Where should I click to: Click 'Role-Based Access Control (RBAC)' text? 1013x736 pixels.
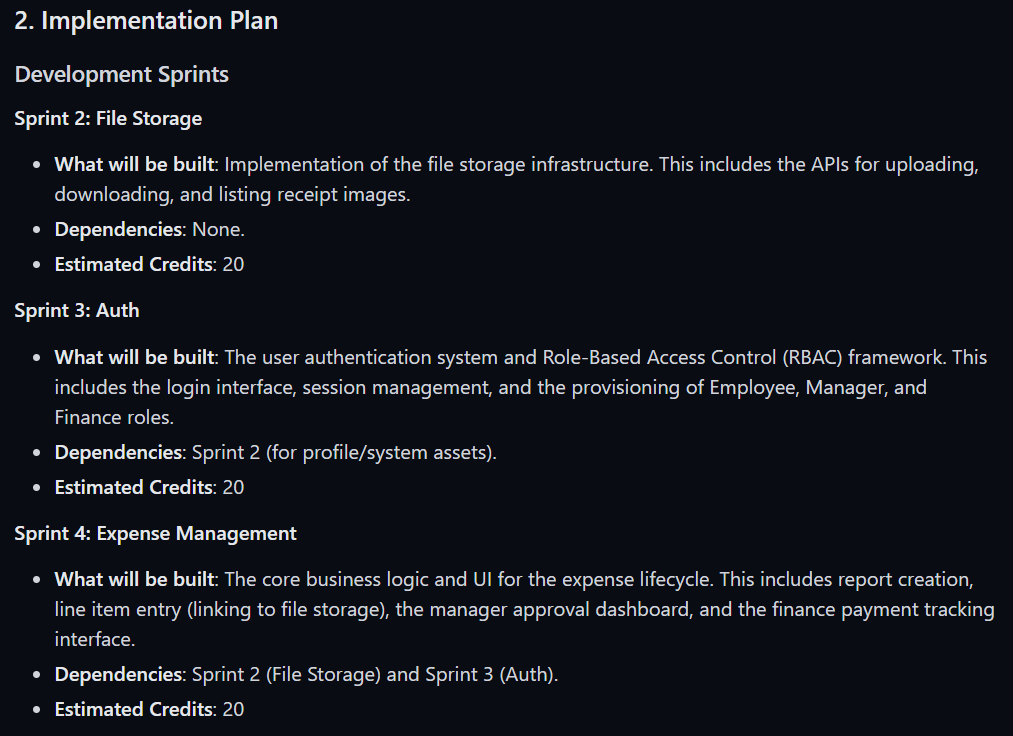tap(693, 357)
